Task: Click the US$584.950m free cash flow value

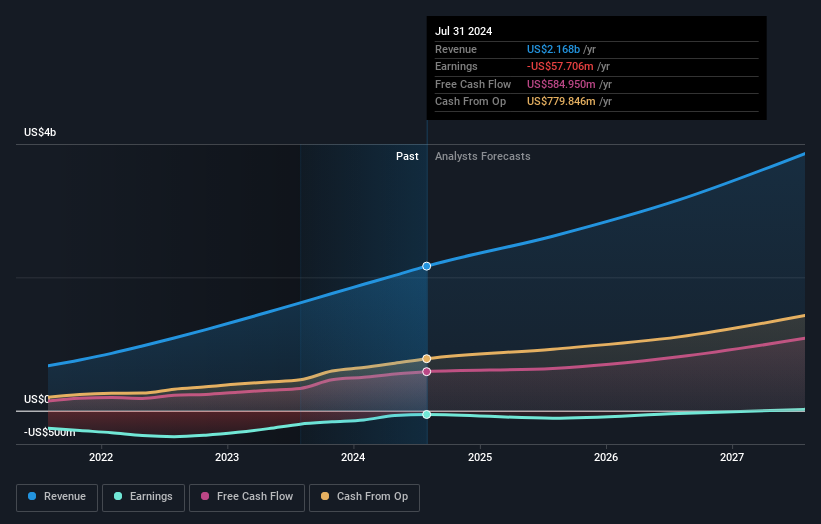Action: (561, 84)
